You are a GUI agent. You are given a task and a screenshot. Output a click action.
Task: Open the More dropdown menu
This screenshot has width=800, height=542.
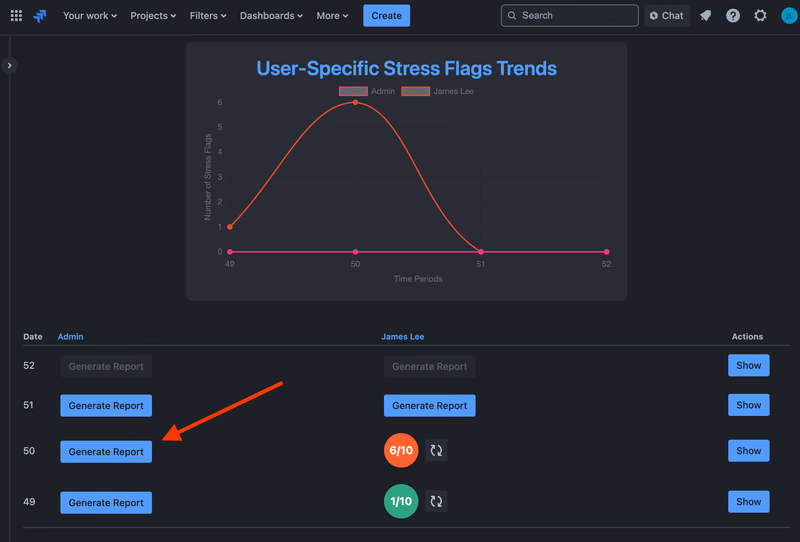pyautogui.click(x=332, y=16)
